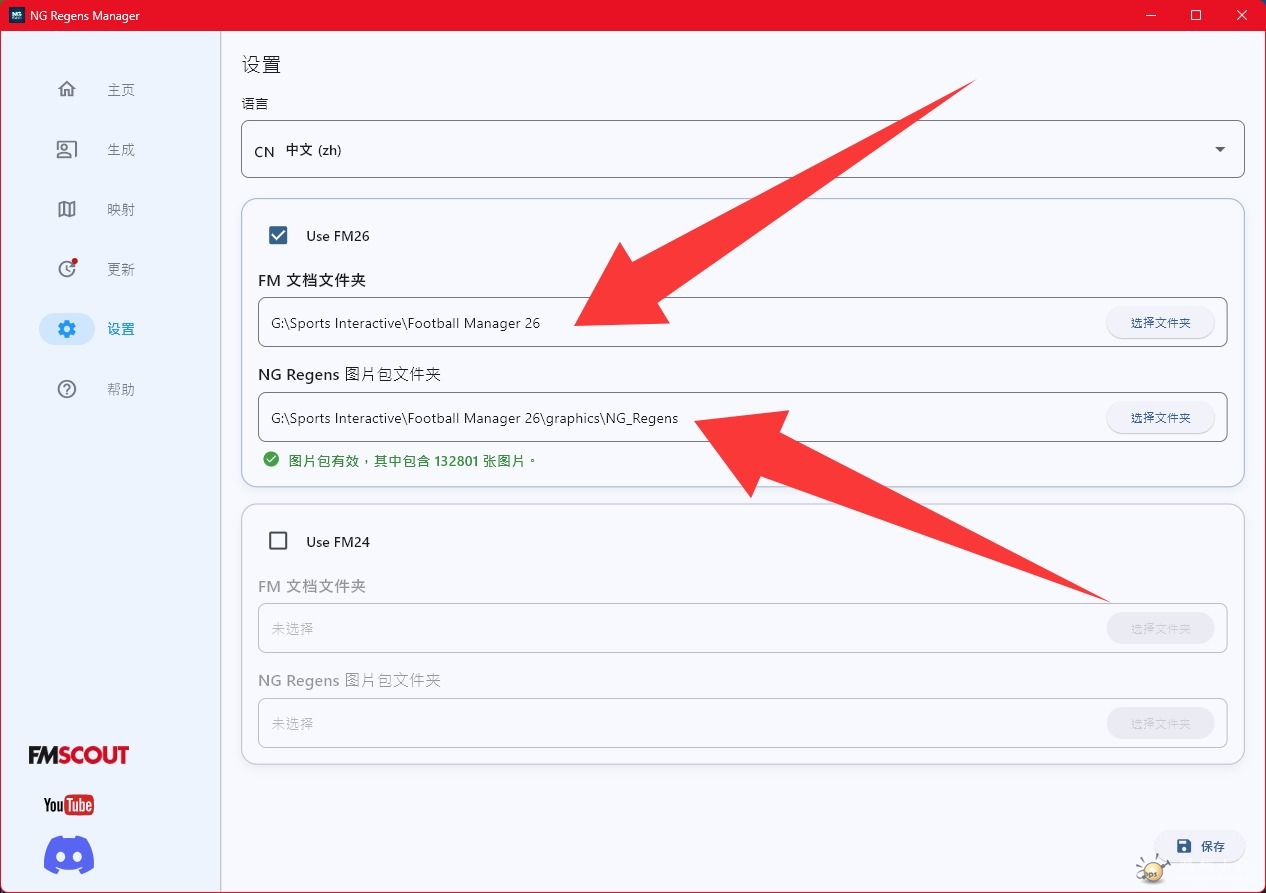Open the YouTube icon in sidebar footer

[68, 804]
